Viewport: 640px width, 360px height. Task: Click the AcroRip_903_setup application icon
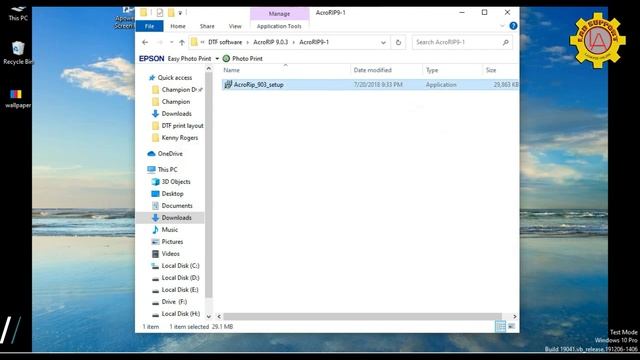228,84
